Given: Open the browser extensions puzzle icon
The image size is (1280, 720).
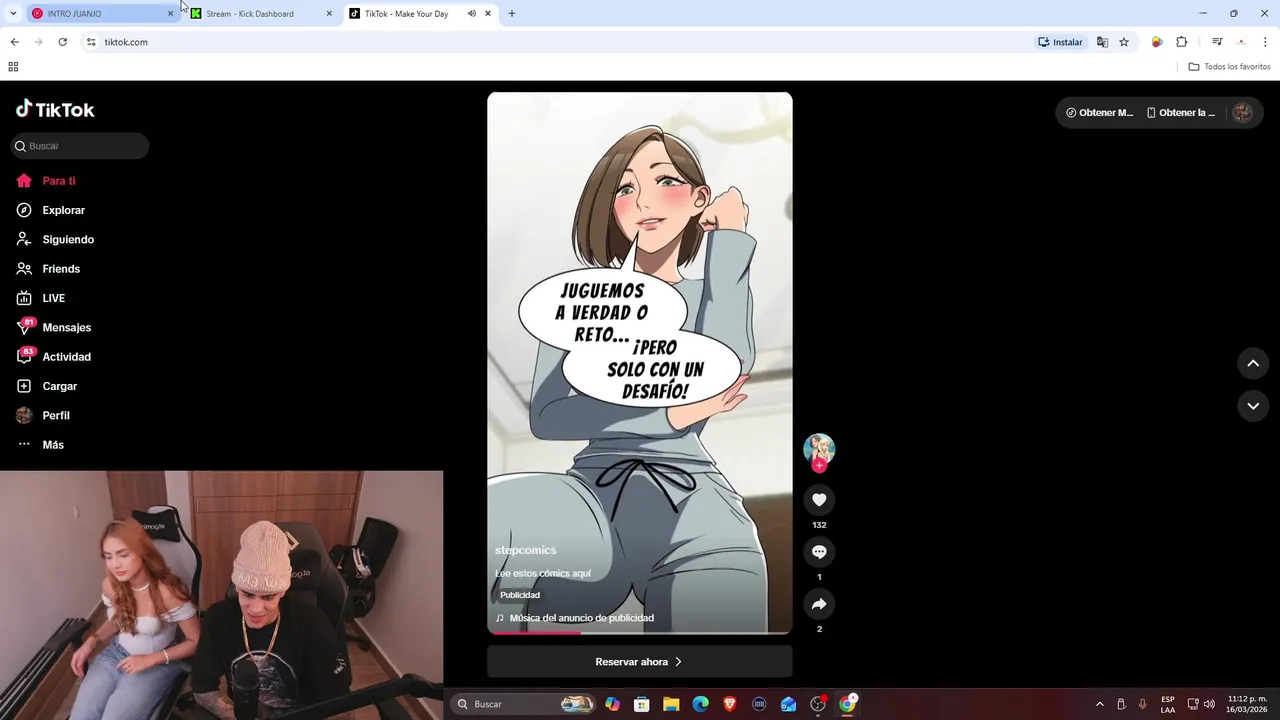Looking at the screenshot, I should (1182, 42).
